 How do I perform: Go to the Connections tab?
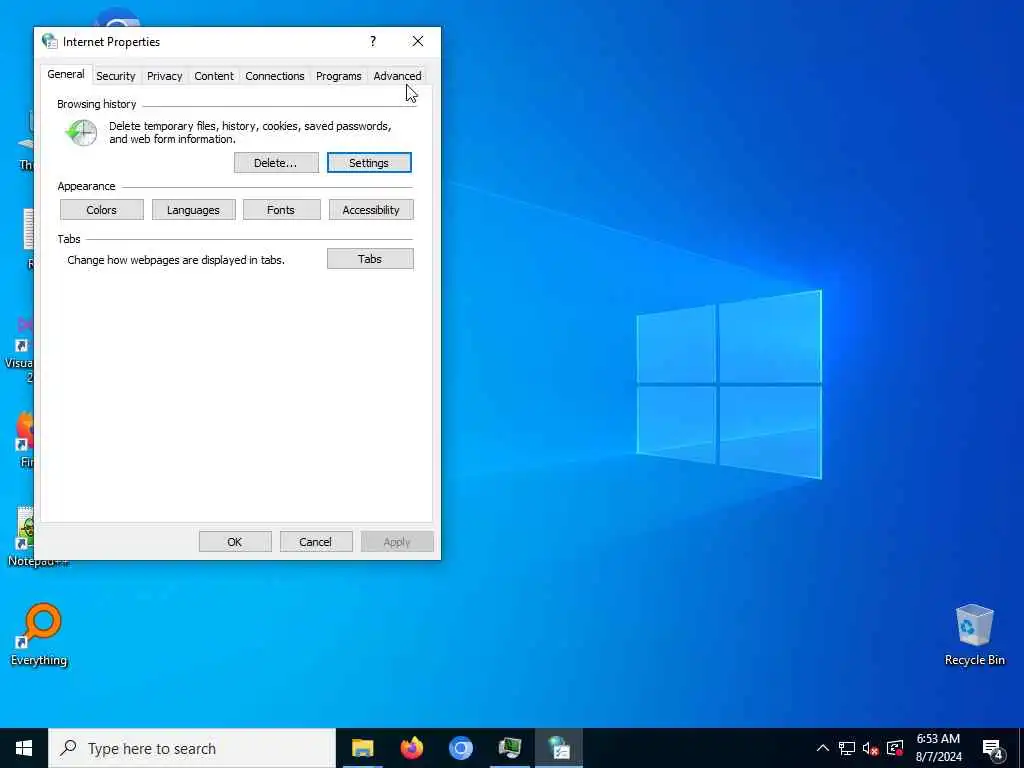pyautogui.click(x=274, y=76)
